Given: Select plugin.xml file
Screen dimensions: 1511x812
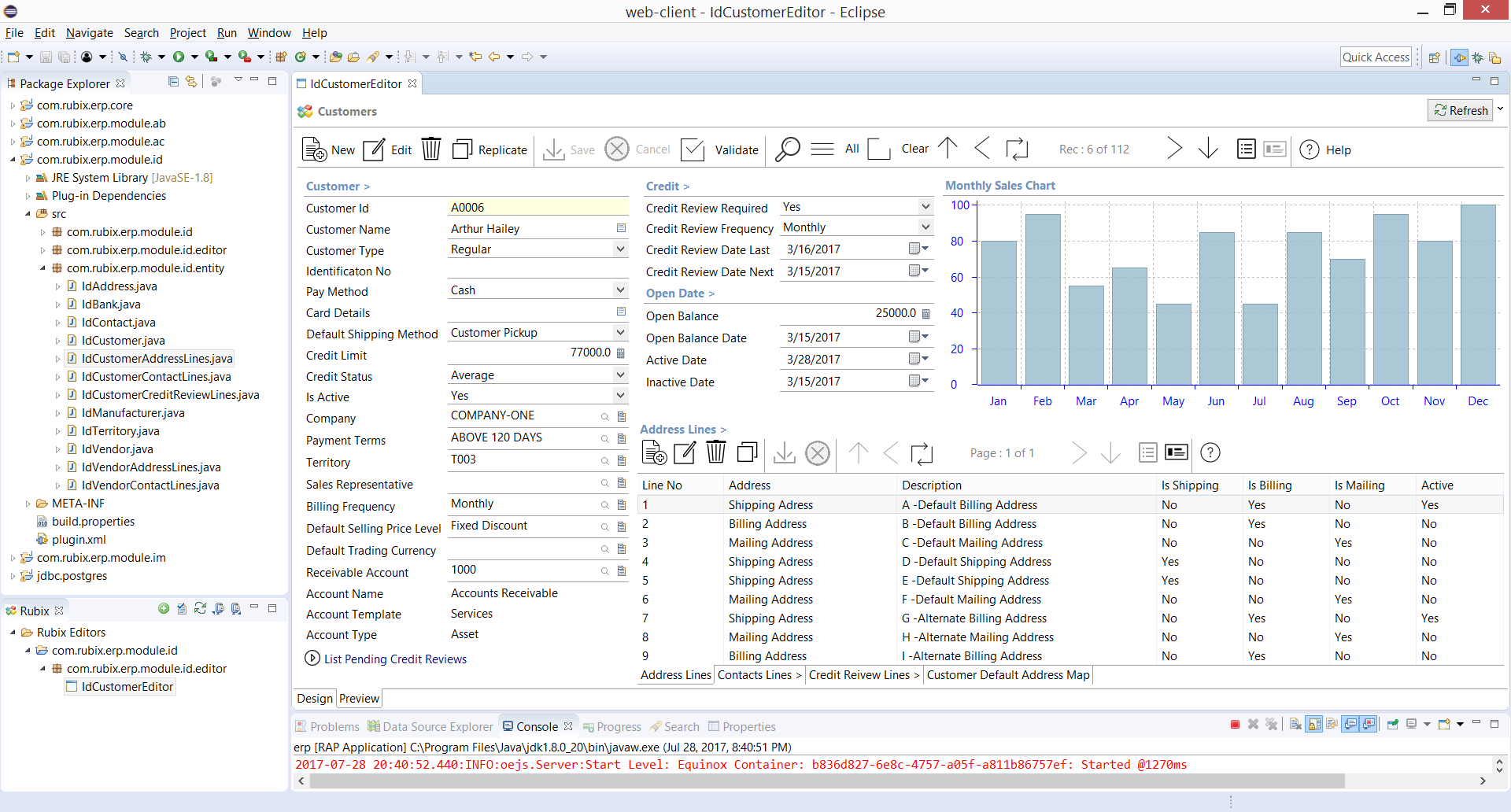Looking at the screenshot, I should (79, 539).
